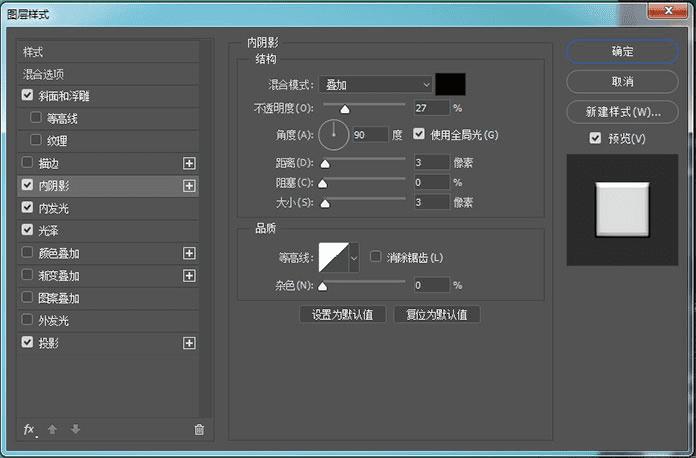Open the 混合模式 dropdown showing 叠加
The height and width of the screenshot is (458, 696).
(376, 84)
